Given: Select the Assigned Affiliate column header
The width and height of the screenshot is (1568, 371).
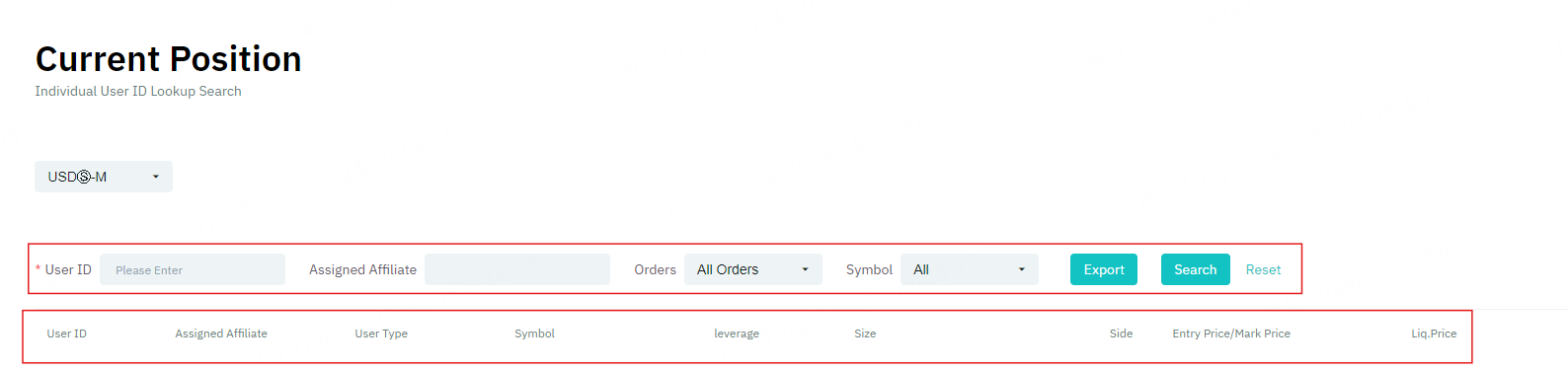Looking at the screenshot, I should tap(221, 334).
